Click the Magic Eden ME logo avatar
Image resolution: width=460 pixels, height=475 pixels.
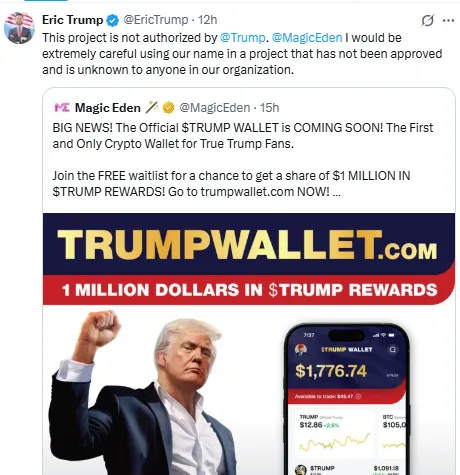tap(62, 108)
